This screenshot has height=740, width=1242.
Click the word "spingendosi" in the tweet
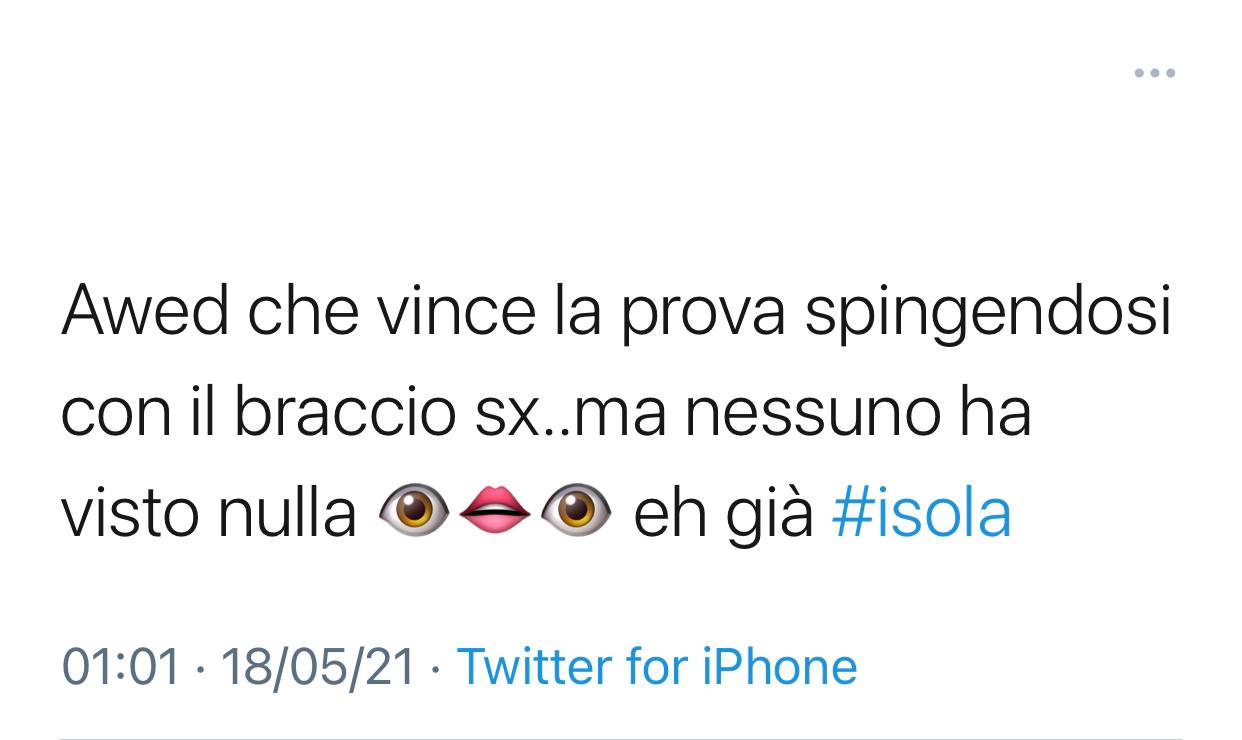point(988,313)
